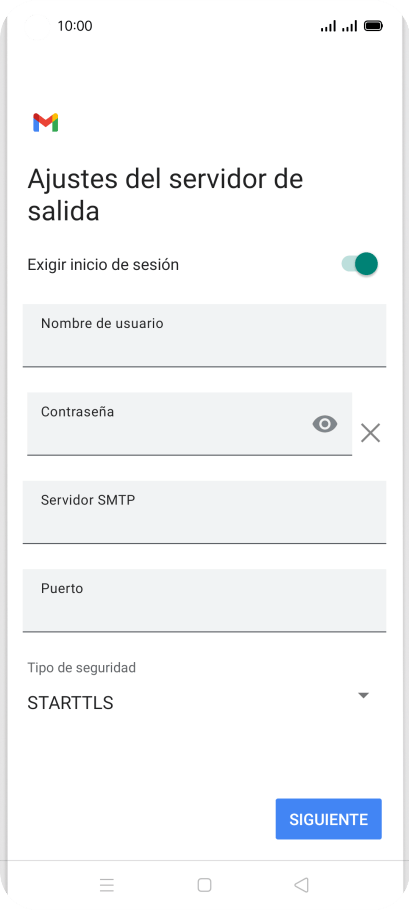Focus the Nombre de usuario field

(x=204, y=335)
